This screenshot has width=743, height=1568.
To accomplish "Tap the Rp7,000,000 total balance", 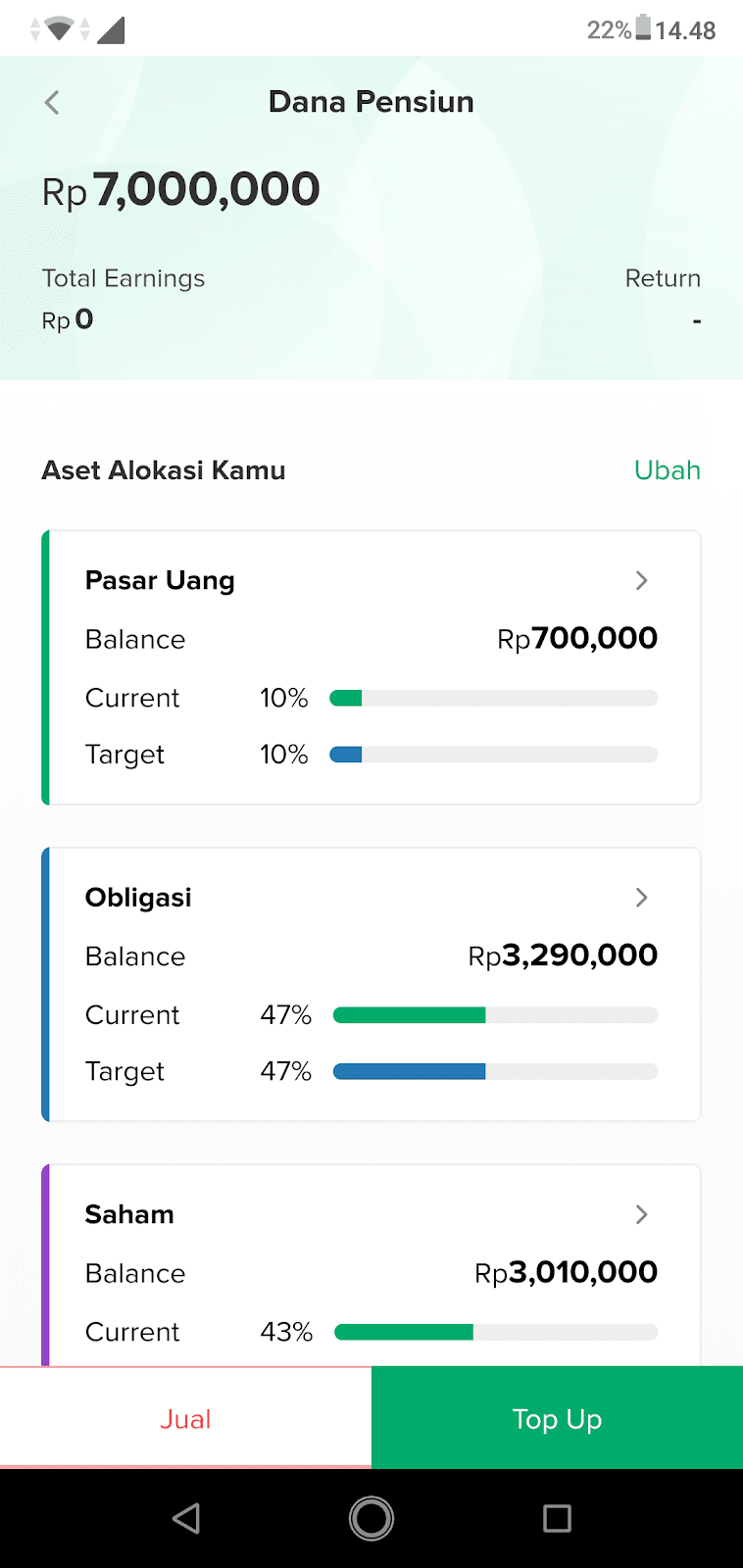I will tap(180, 189).
